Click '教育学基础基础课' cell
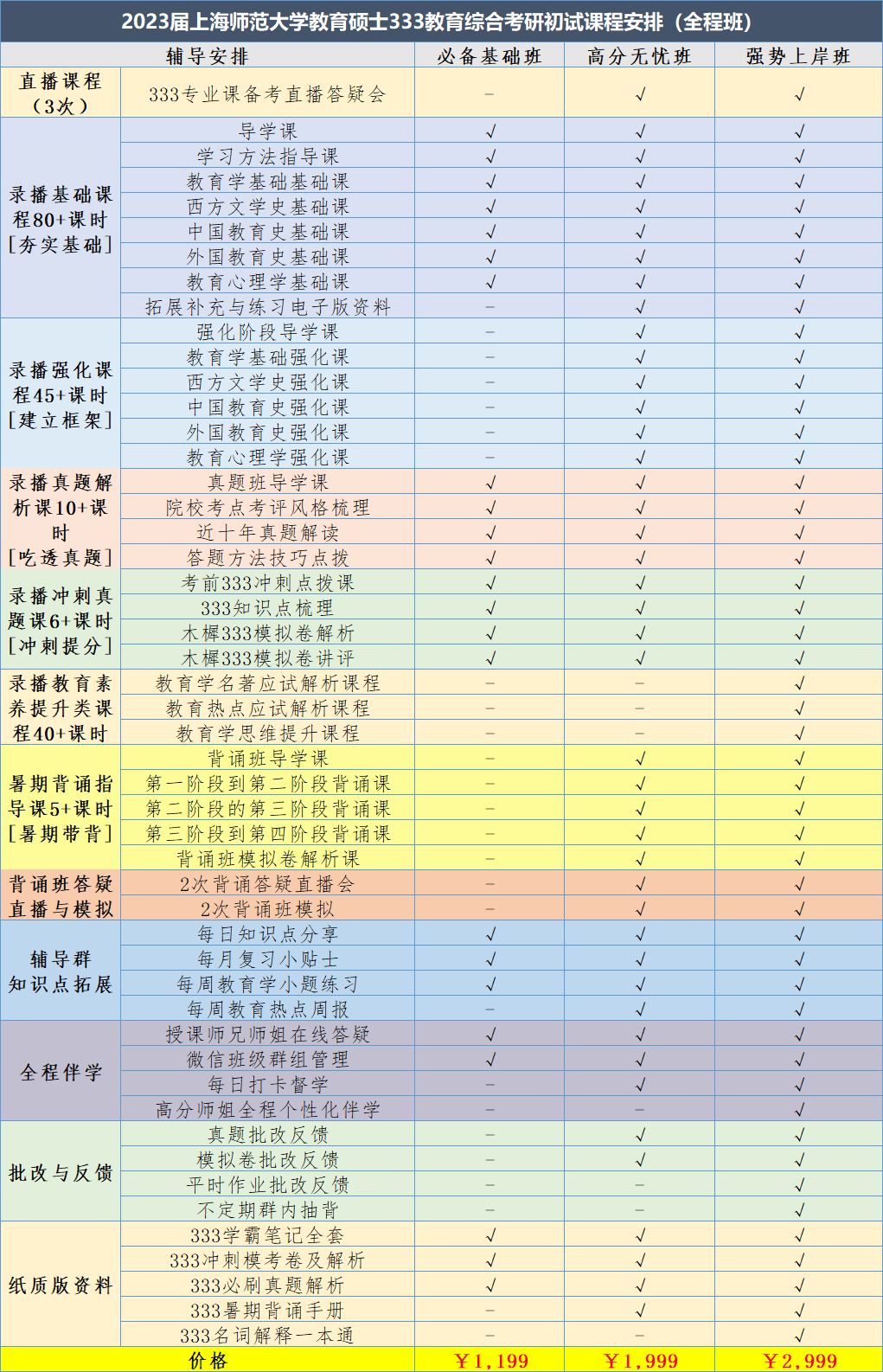This screenshot has width=883, height=1372. coord(267,182)
